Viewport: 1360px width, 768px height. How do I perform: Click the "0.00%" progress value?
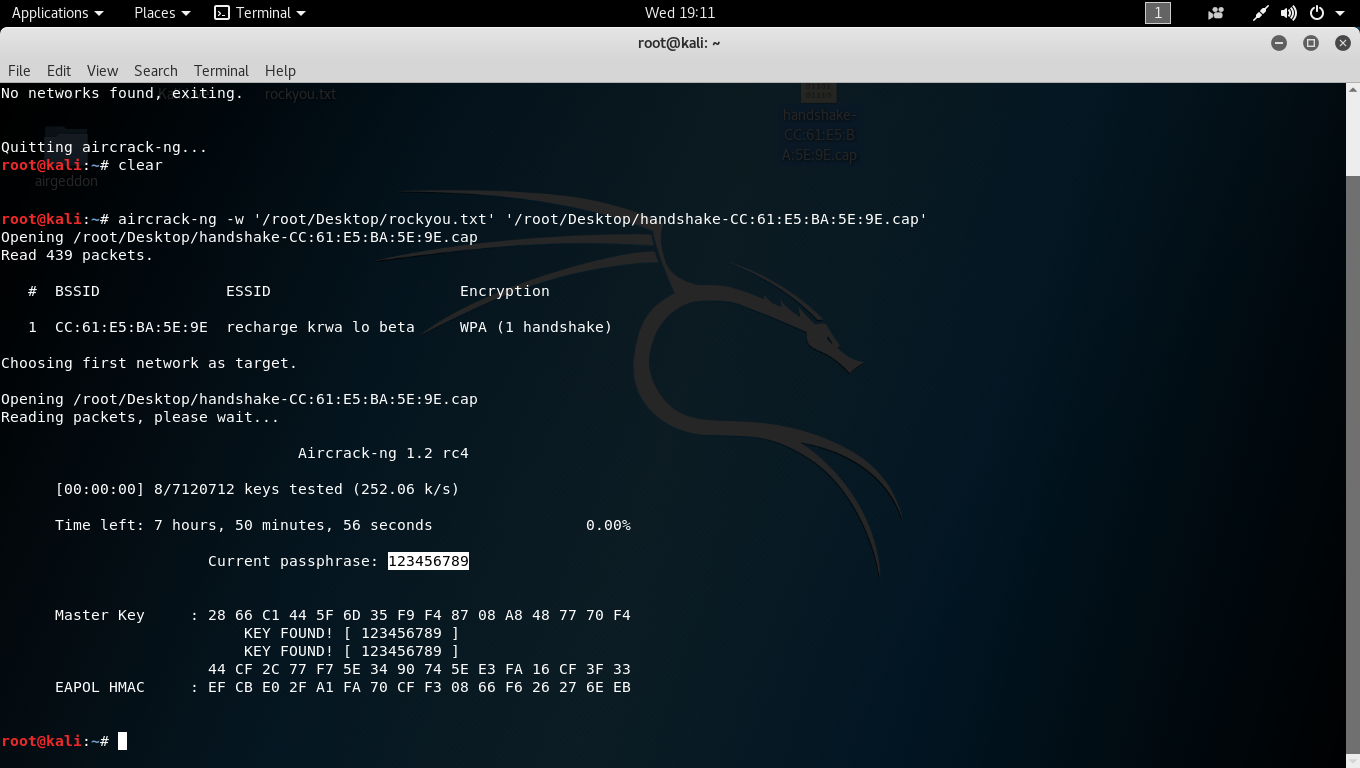(x=608, y=525)
